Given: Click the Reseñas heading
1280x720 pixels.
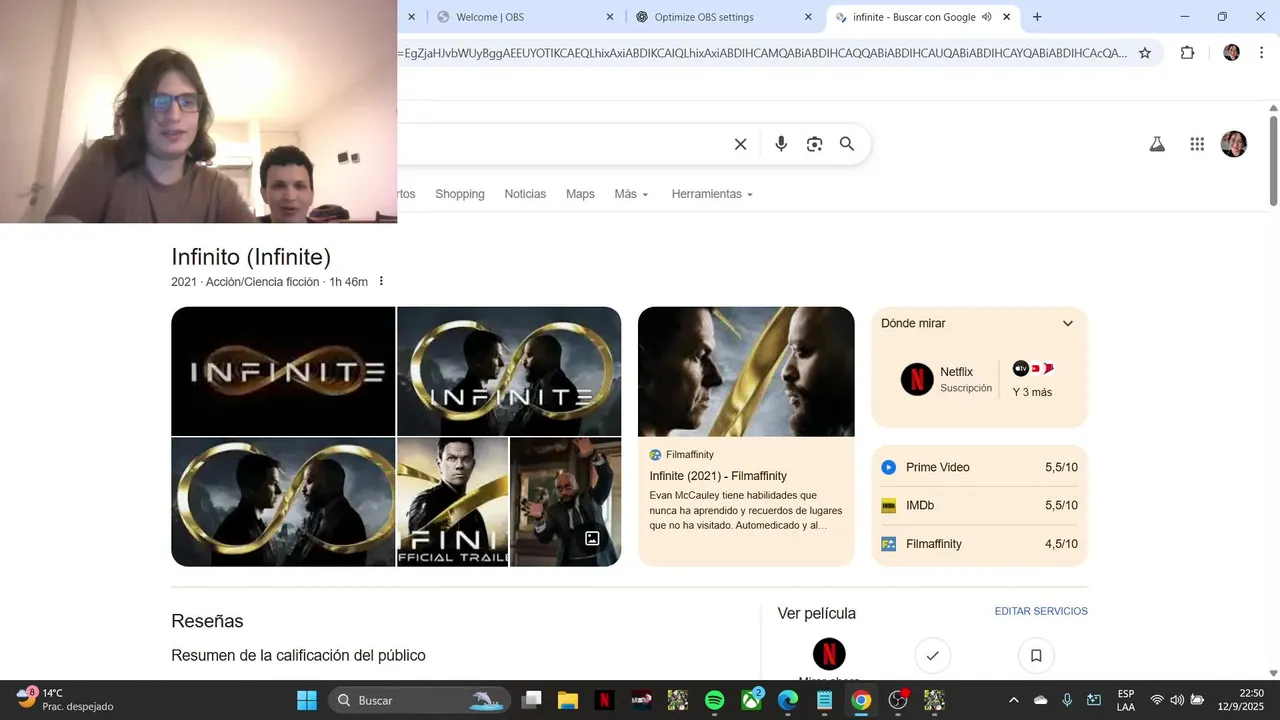Looking at the screenshot, I should (207, 621).
